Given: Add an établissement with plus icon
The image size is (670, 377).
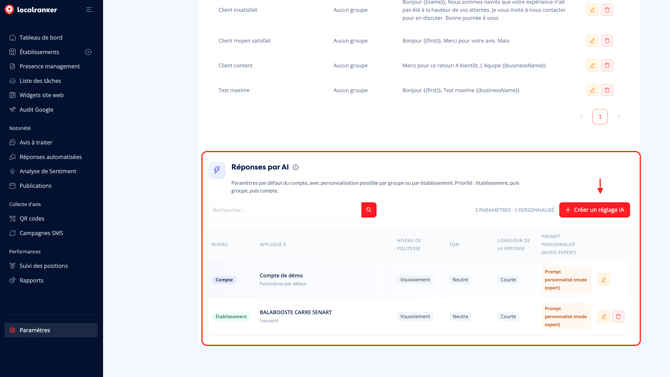Looking at the screenshot, I should (88, 52).
